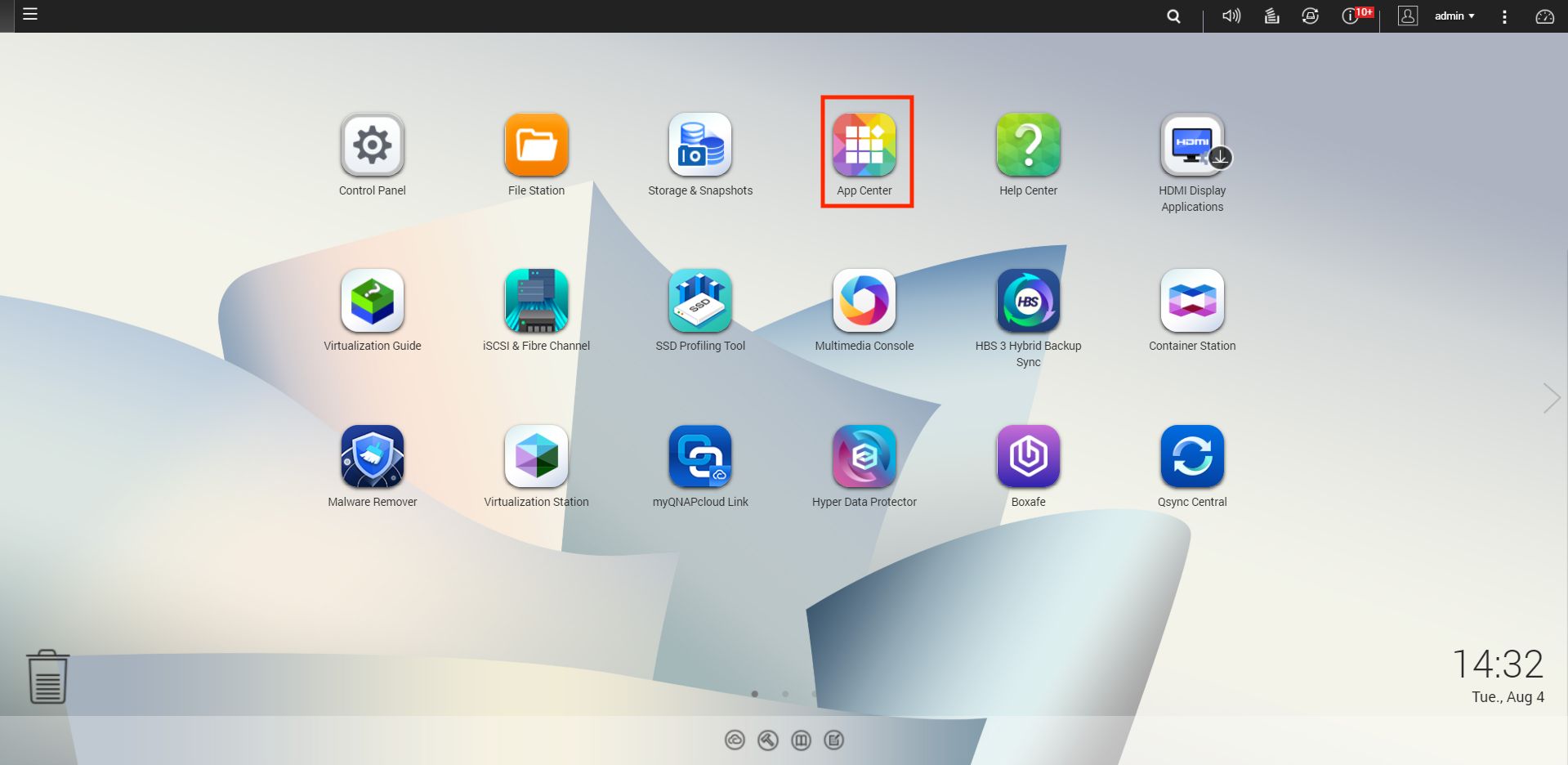
Task: Open the desktop recycle bin
Action: (47, 677)
